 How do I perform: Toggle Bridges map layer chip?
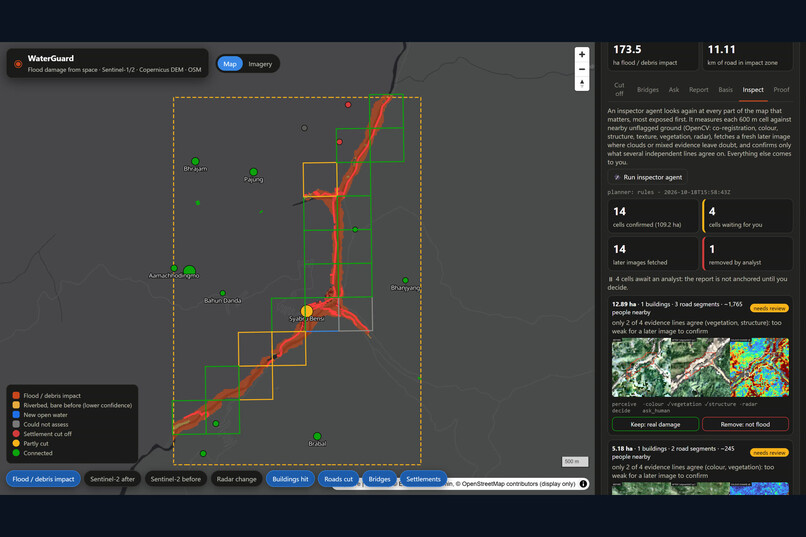click(x=379, y=479)
